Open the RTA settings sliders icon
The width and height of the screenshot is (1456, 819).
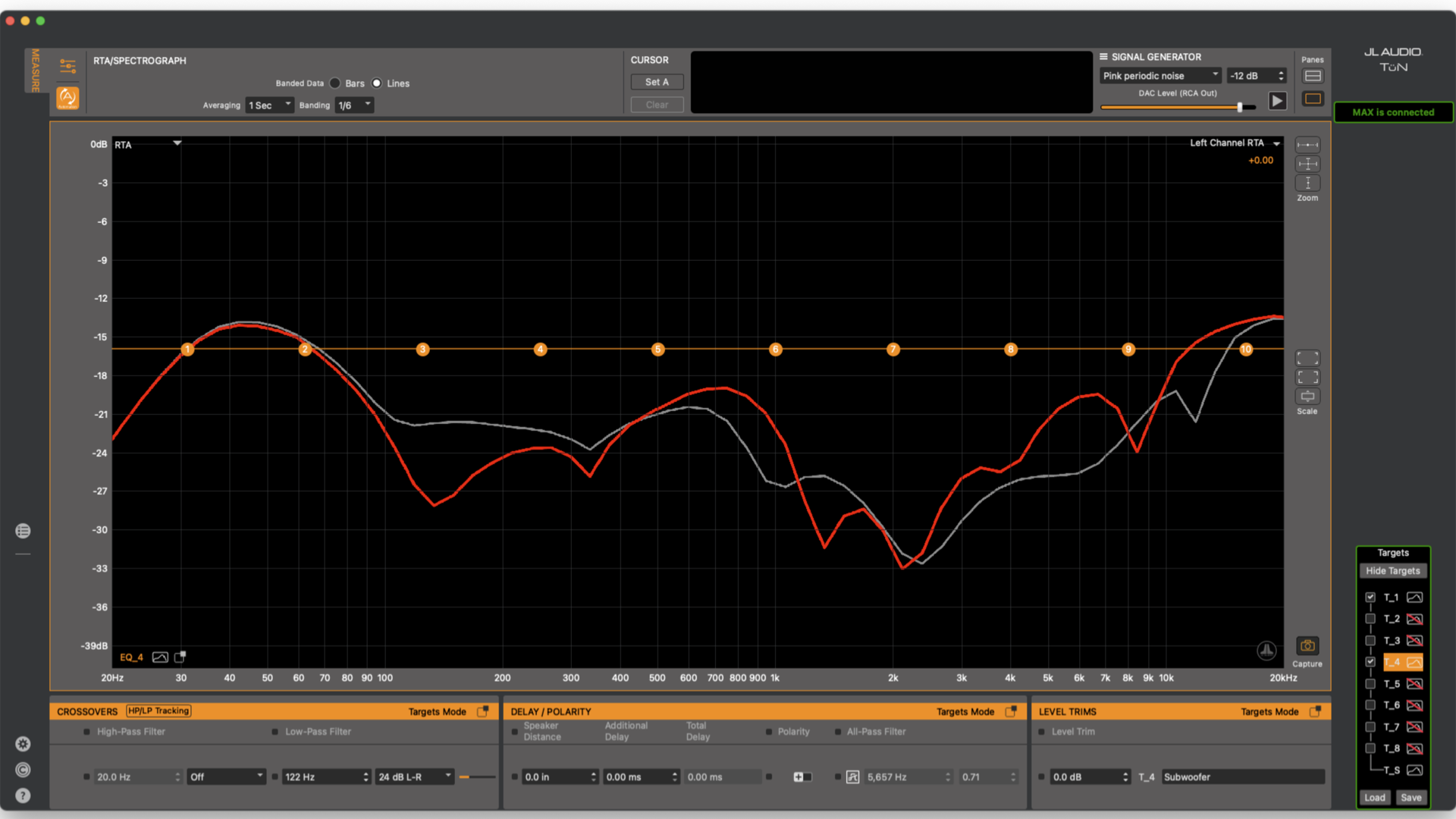(67, 66)
